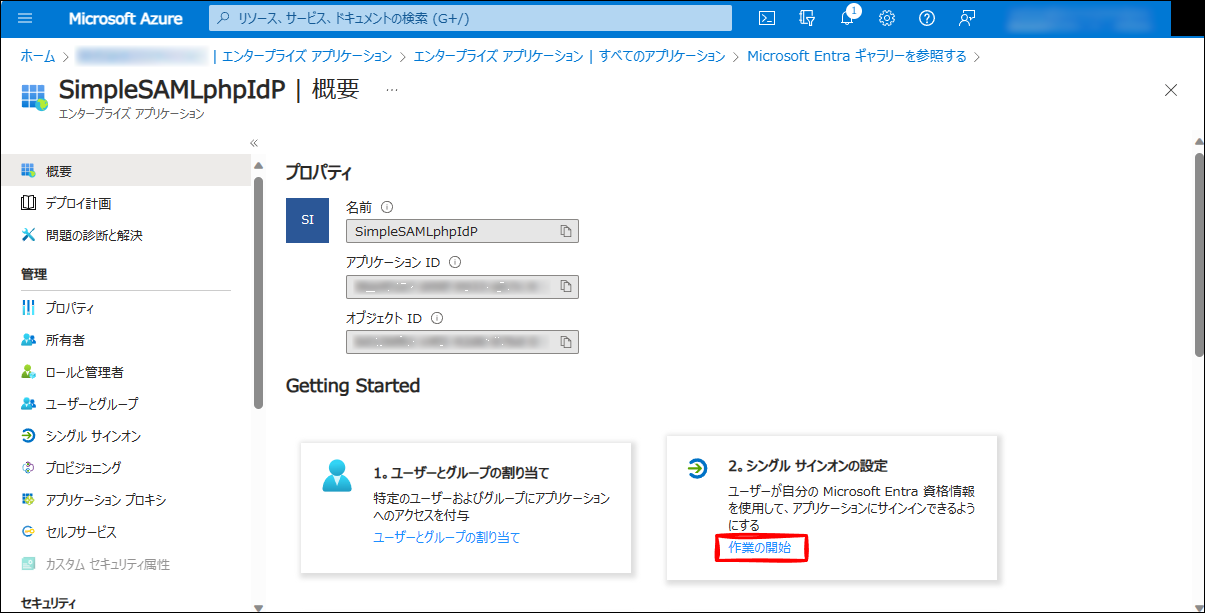Open ユーザーとグループ in the sidebar

(91, 404)
